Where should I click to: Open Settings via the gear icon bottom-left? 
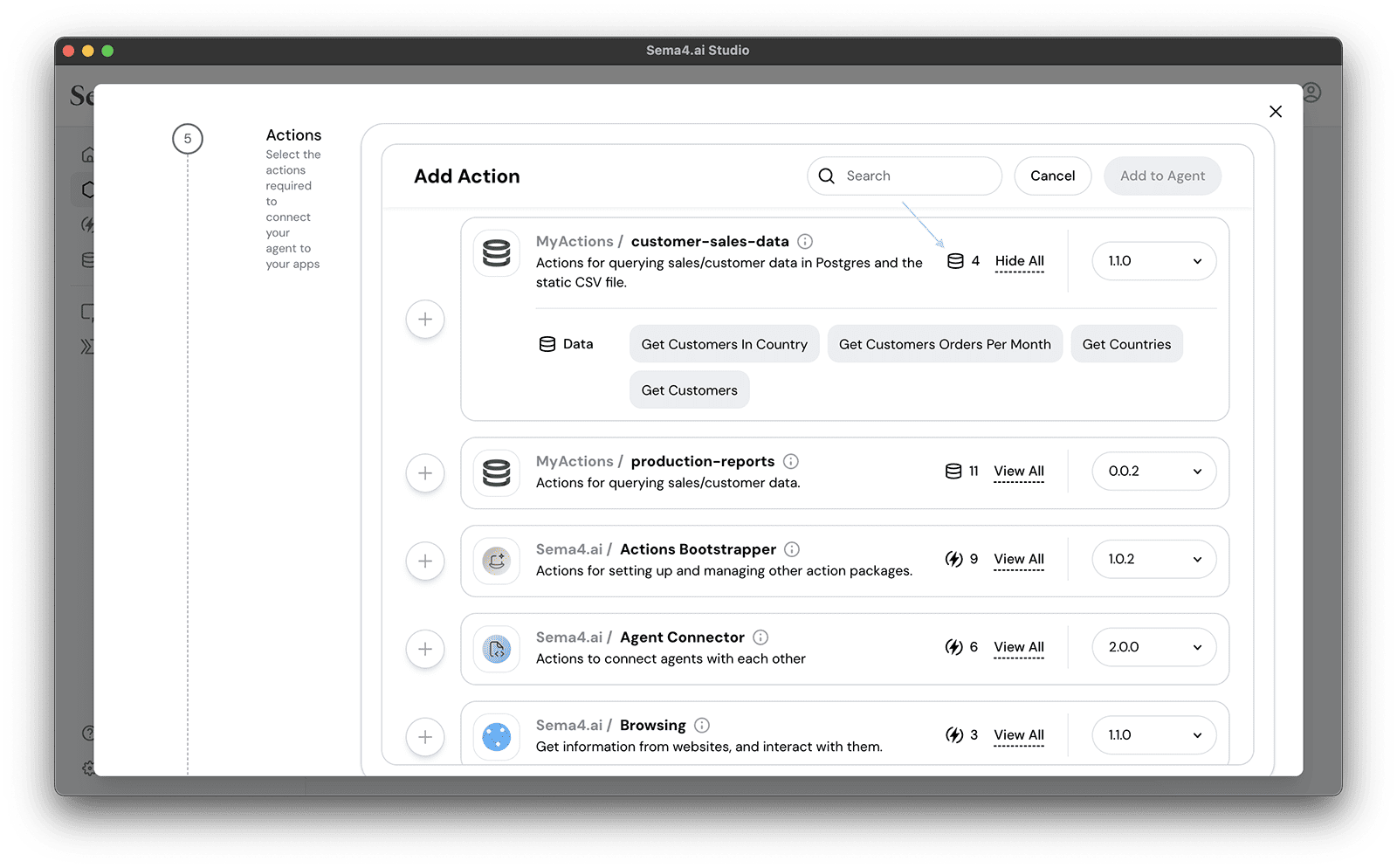pyautogui.click(x=88, y=768)
